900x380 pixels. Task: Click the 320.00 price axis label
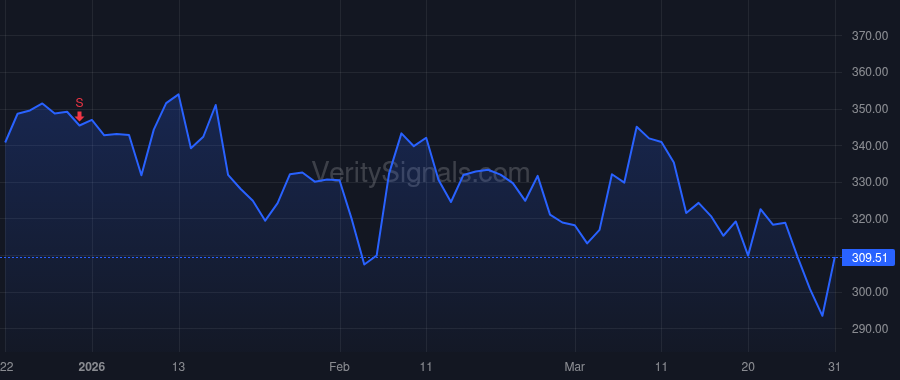pyautogui.click(x=870, y=219)
